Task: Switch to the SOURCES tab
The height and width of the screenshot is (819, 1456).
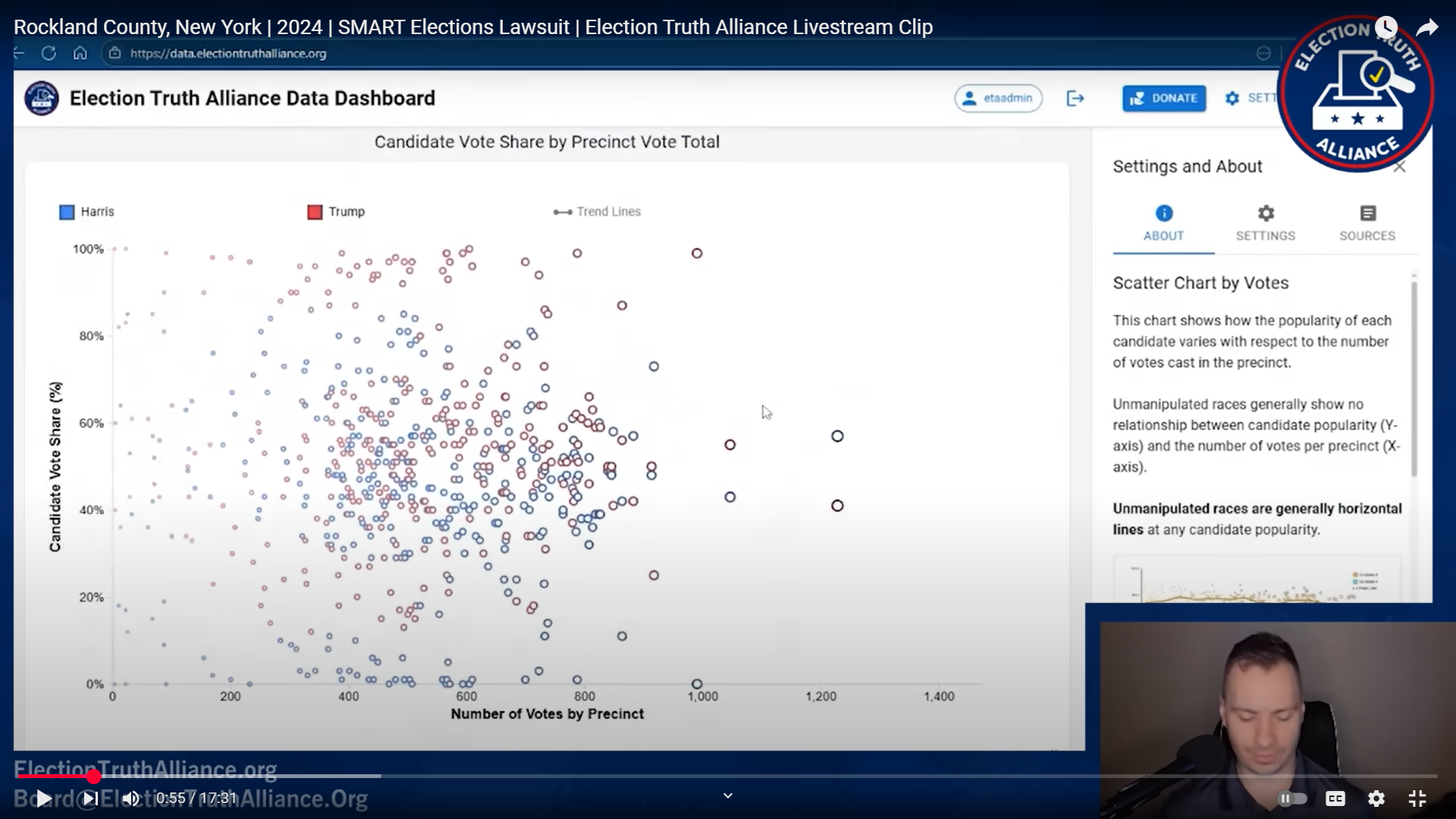Action: 1367,223
